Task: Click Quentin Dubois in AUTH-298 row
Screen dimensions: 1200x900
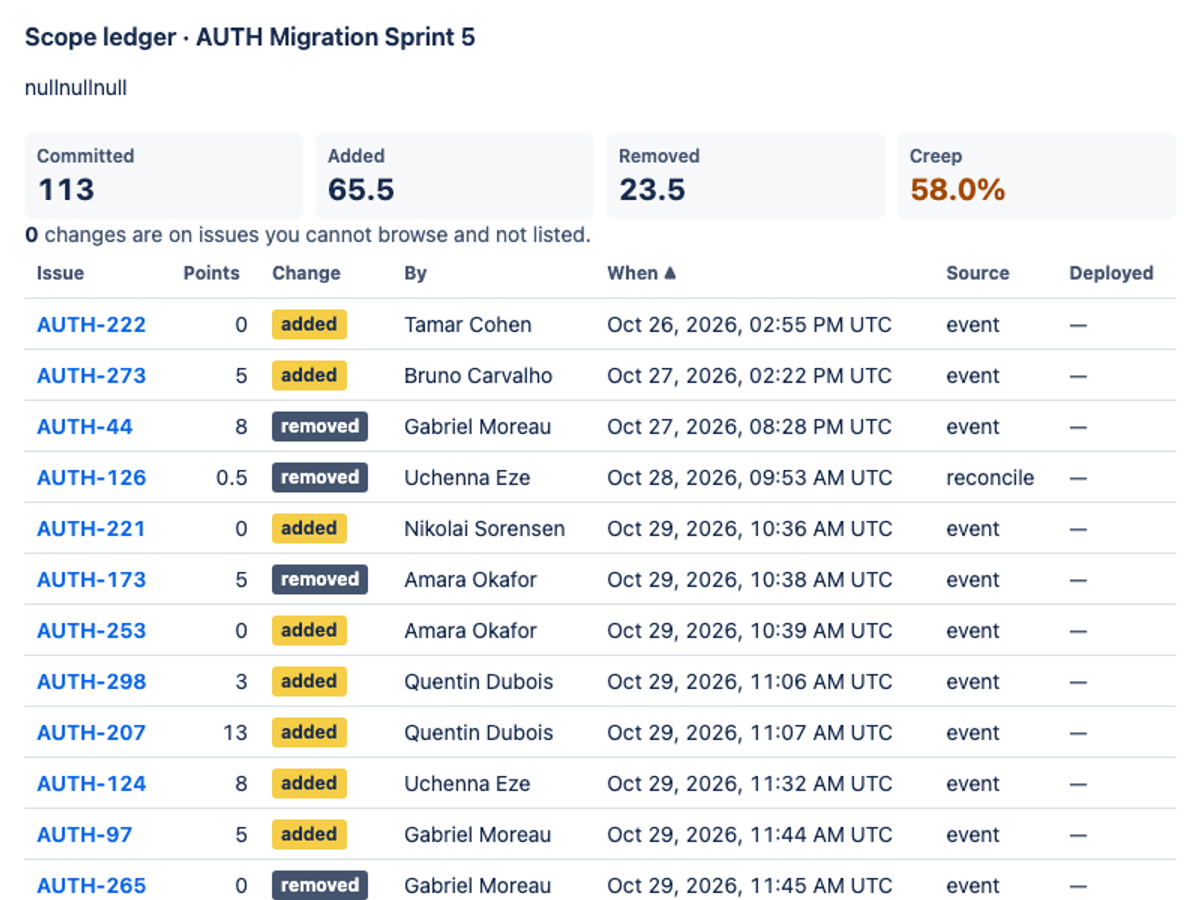Action: point(478,682)
